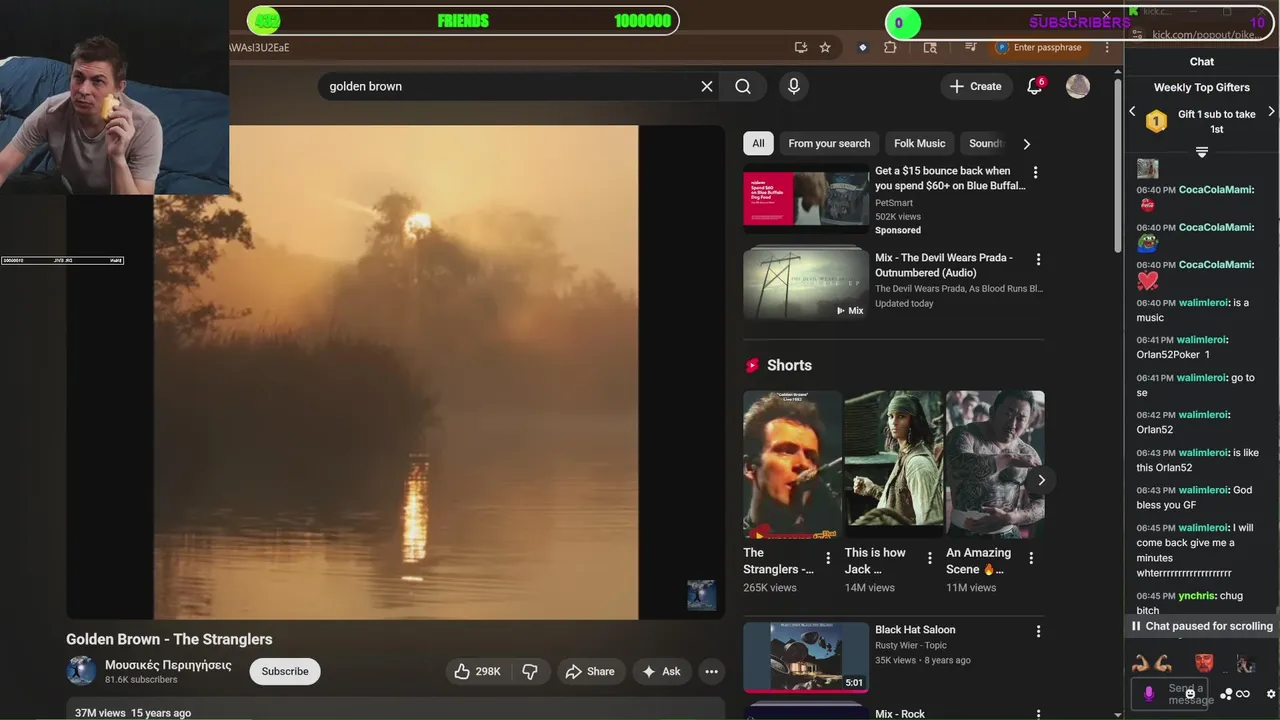
Task: Select the Soundtracks chip
Action: (985, 143)
